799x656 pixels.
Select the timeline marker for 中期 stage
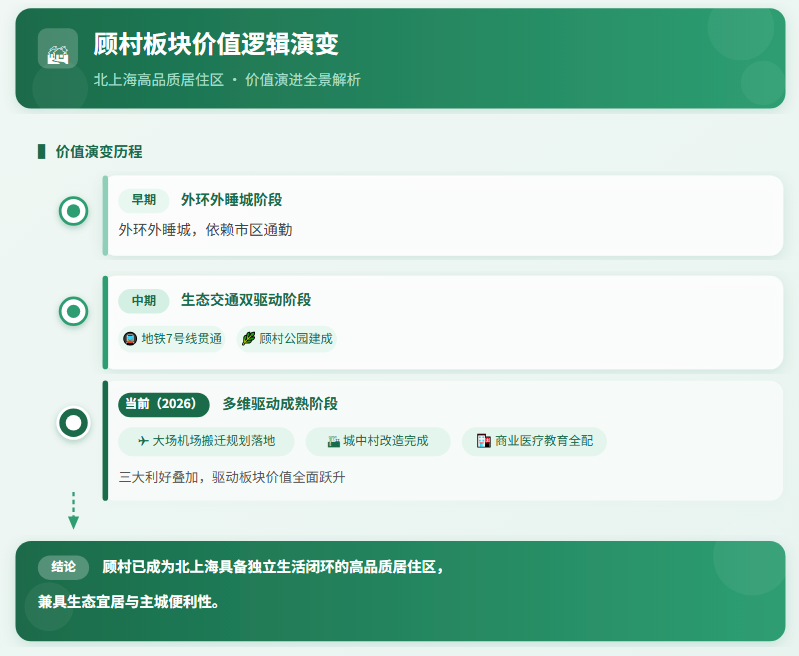tap(73, 311)
